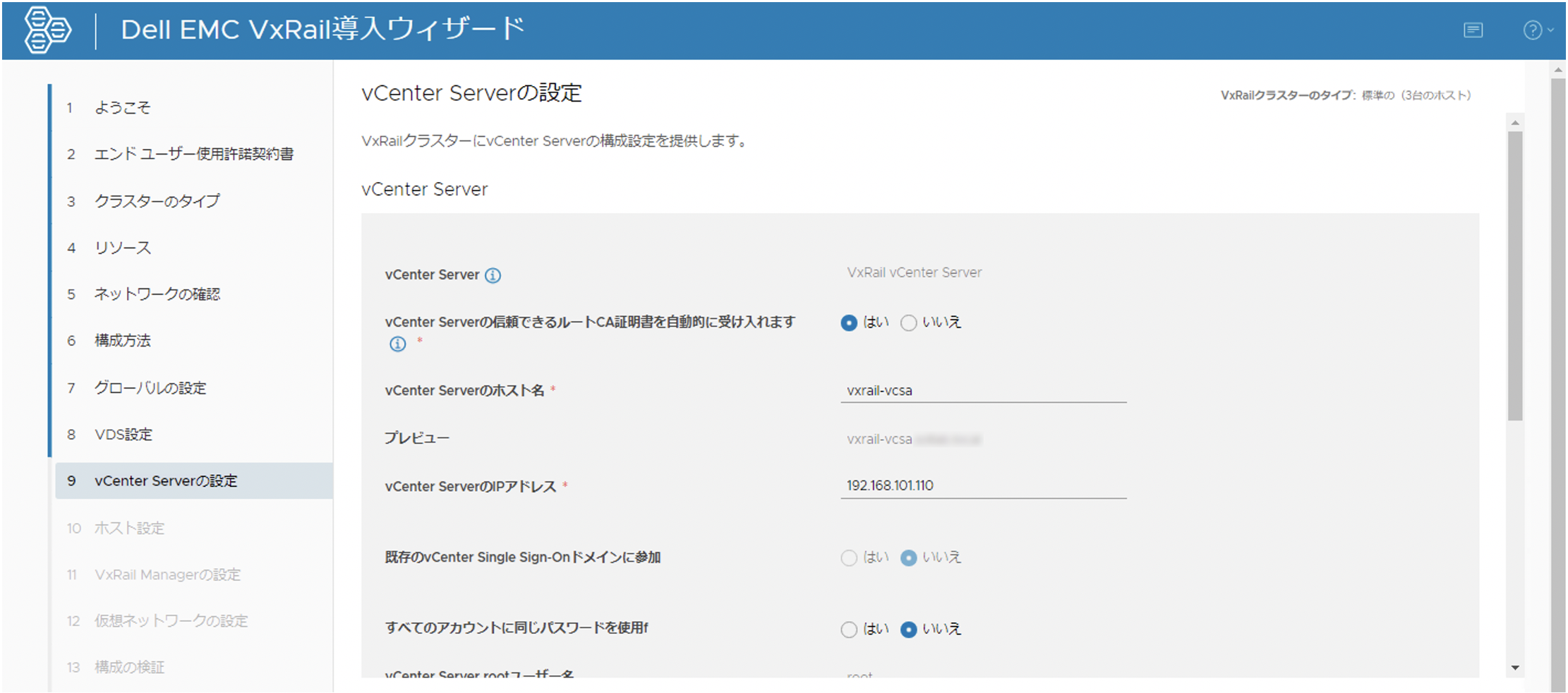1568x693 pixels.
Task: Click info icon next to vCenter Server
Action: pyautogui.click(x=493, y=276)
